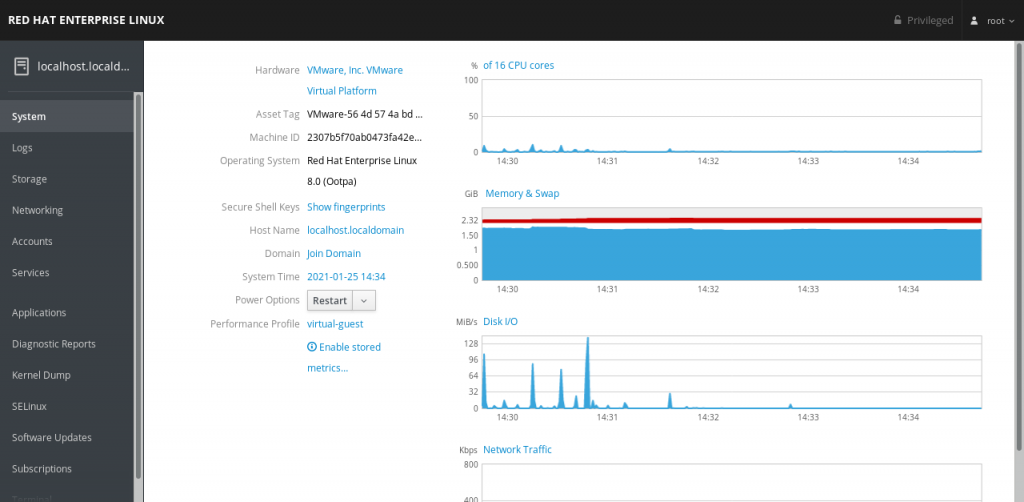Change the virtual-guest performance profile
1024x502 pixels.
pos(335,324)
